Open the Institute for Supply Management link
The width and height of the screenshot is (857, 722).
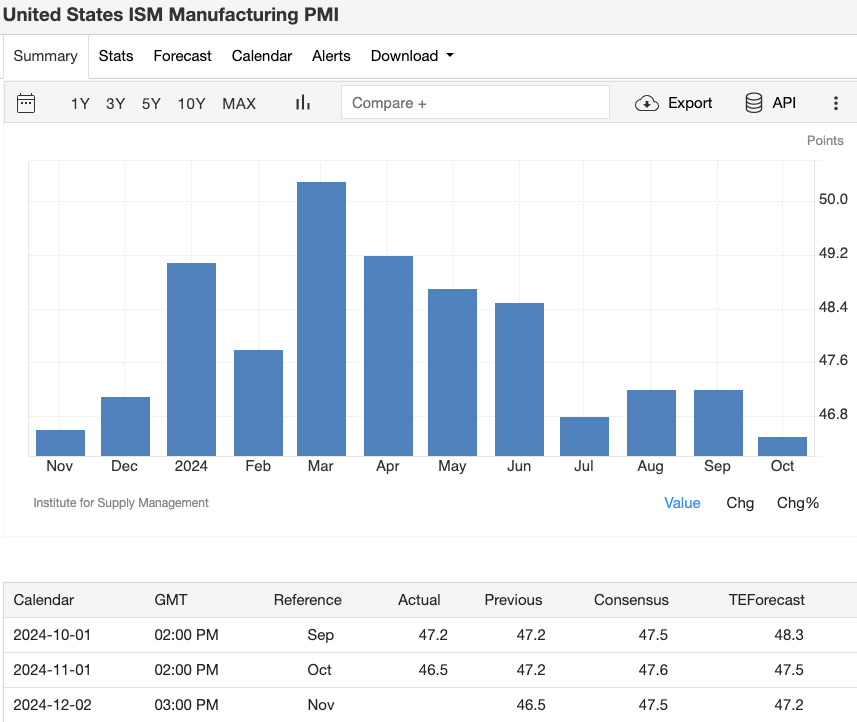(121, 503)
